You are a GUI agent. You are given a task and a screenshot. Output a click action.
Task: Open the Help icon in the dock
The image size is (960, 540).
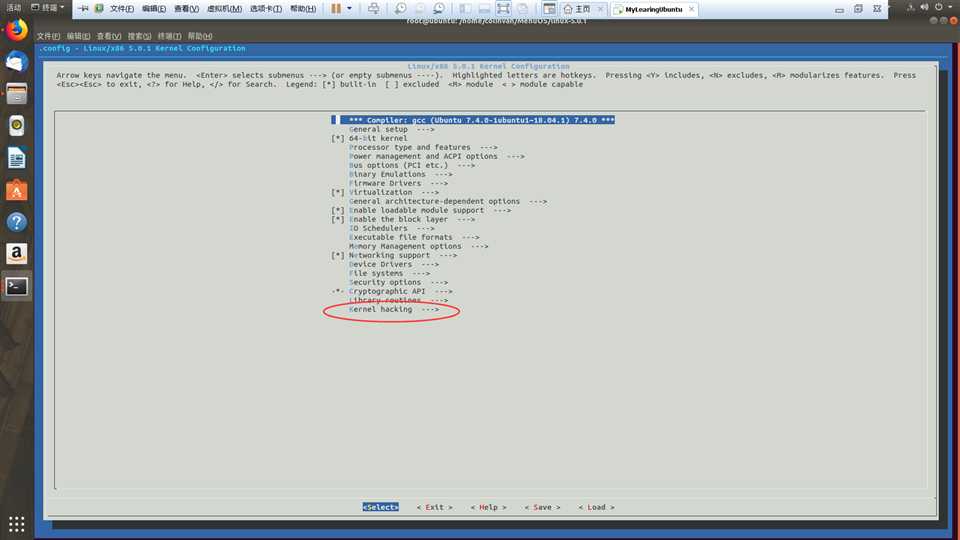(x=17, y=222)
